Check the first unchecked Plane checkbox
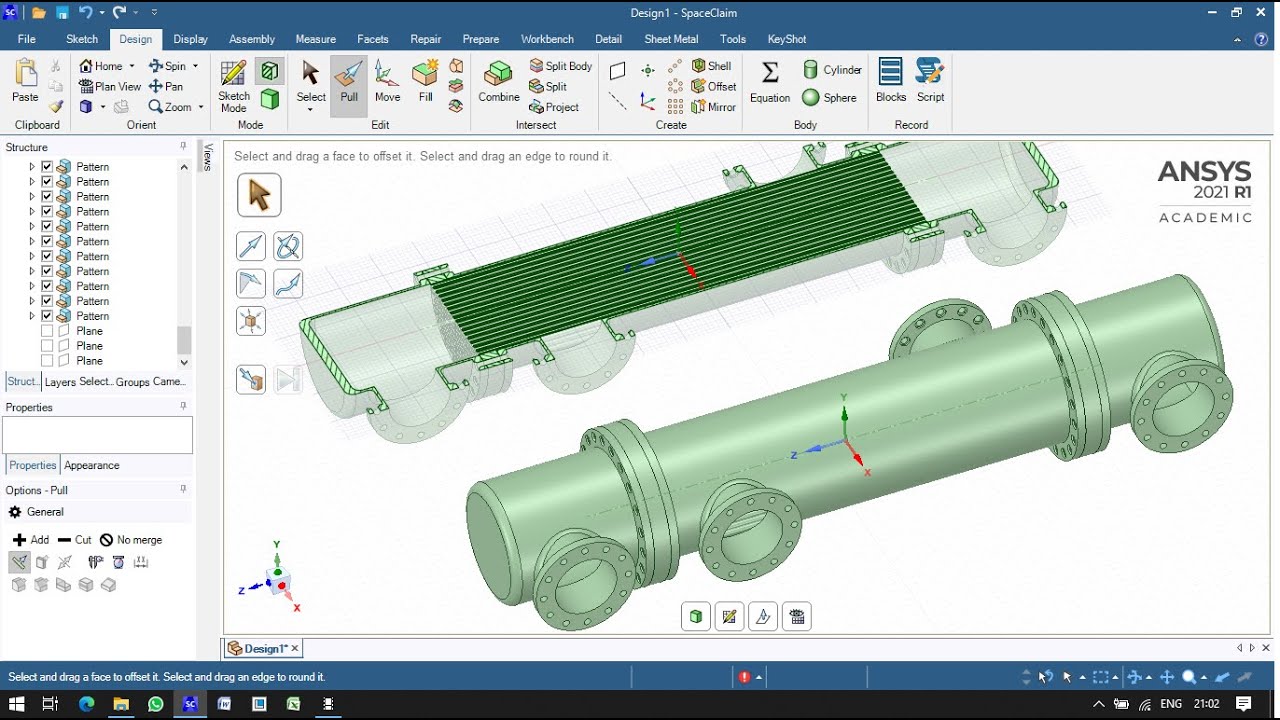 click(x=47, y=331)
